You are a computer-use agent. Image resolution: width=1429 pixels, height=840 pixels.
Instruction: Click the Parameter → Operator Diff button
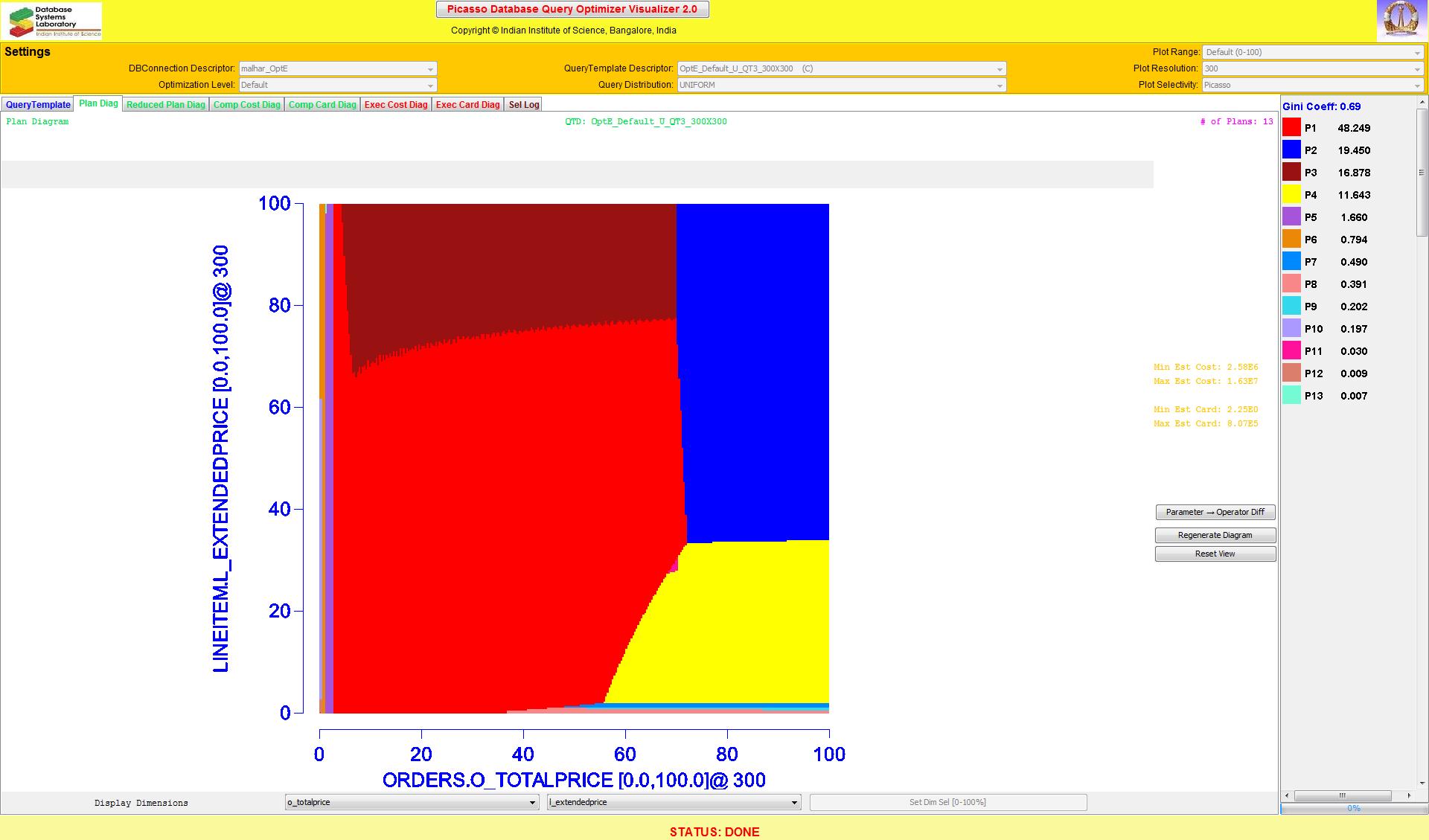(1215, 512)
